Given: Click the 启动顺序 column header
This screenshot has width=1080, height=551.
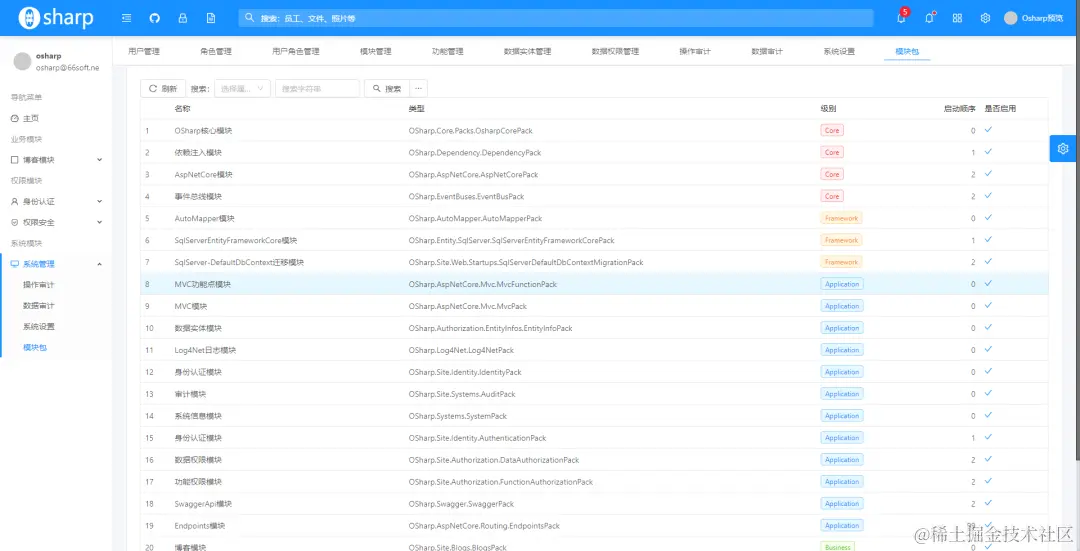Looking at the screenshot, I should point(959,108).
